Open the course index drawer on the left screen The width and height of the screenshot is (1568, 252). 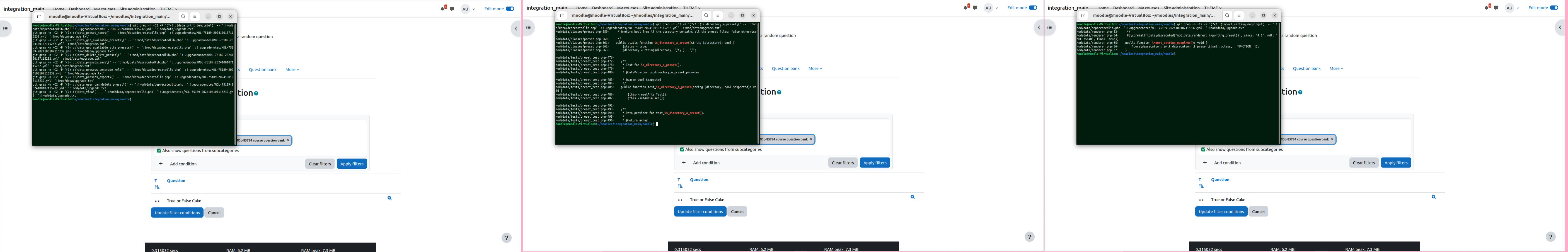point(6,29)
